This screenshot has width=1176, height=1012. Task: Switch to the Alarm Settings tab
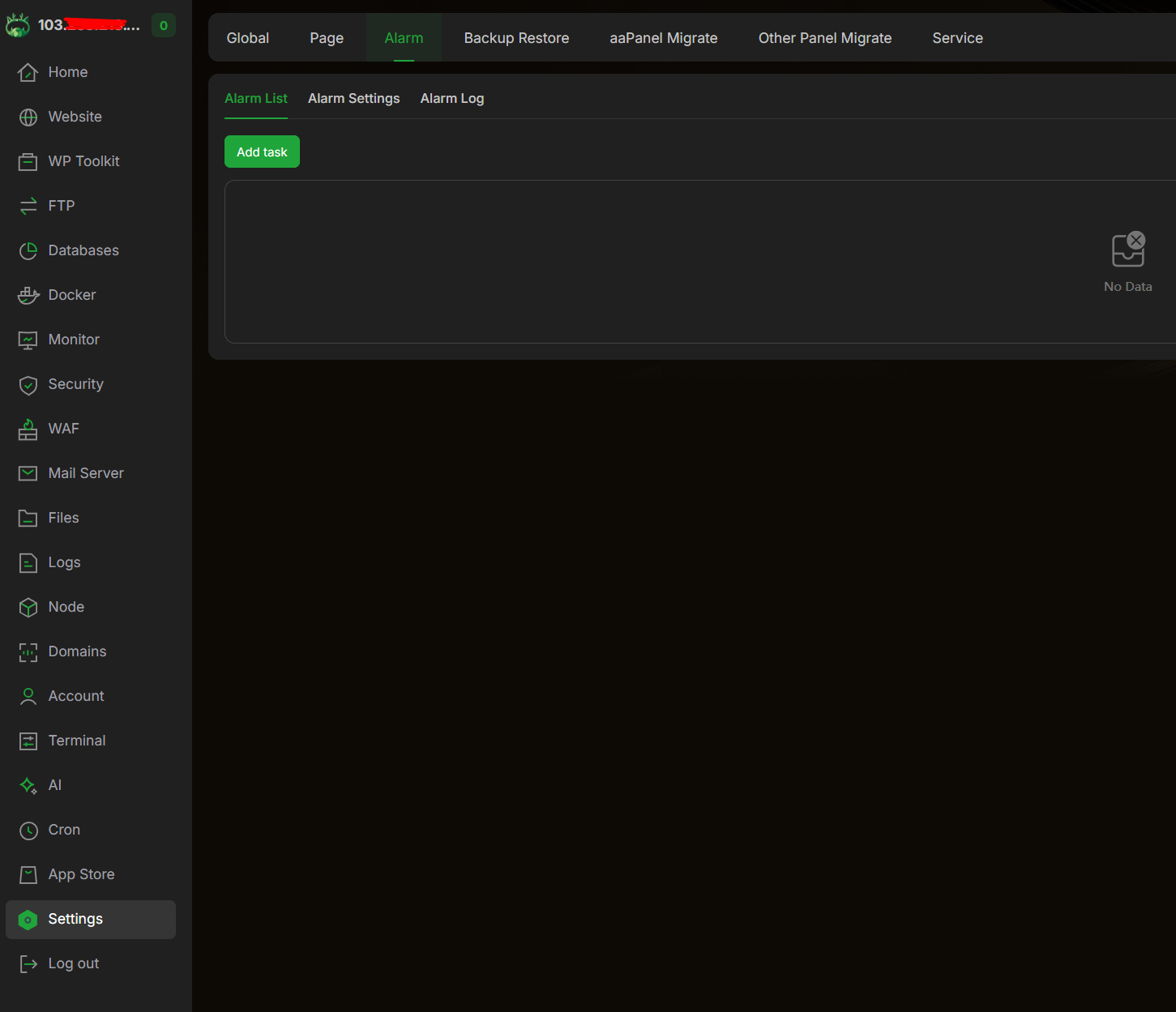click(354, 98)
